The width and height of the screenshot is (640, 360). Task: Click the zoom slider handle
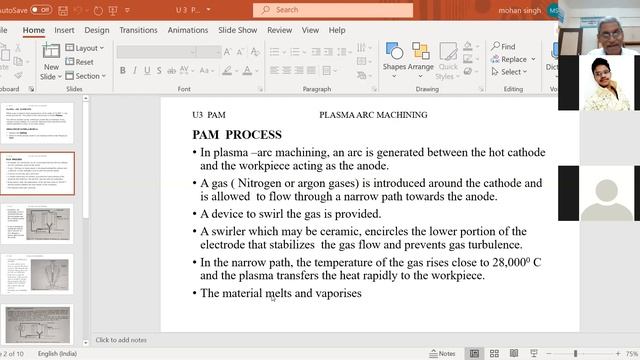point(576,353)
